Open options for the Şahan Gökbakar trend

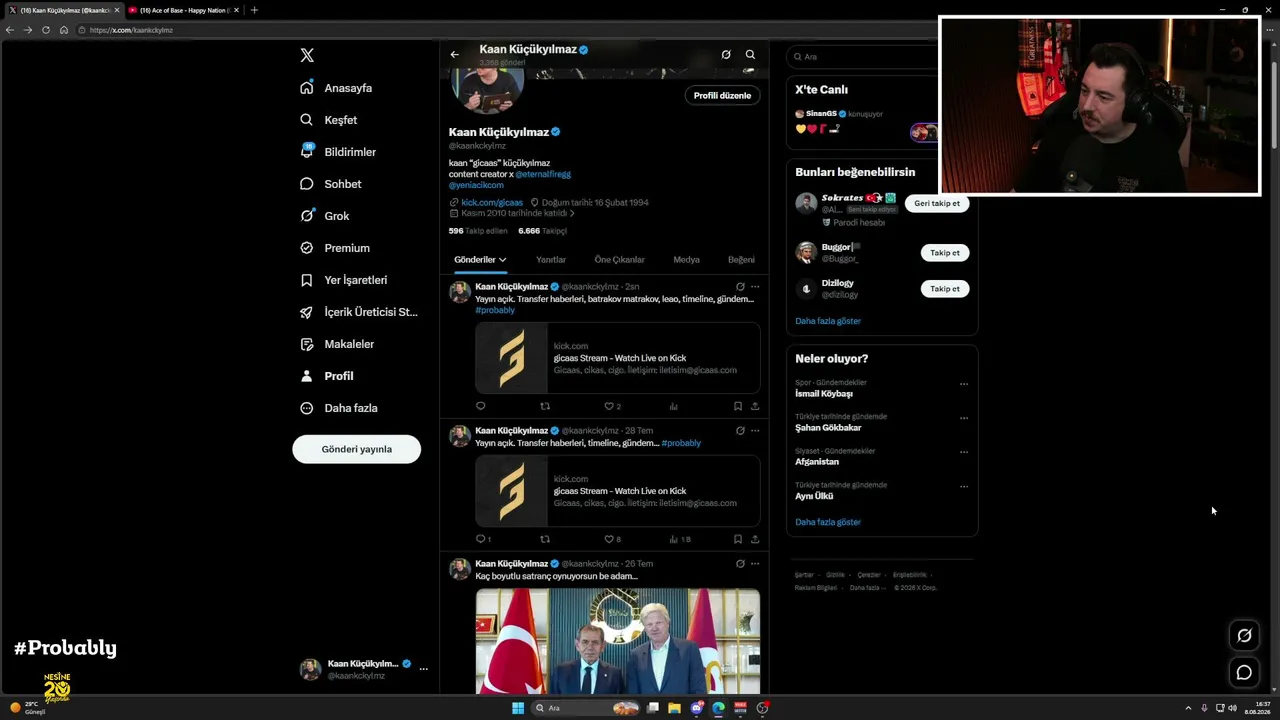pos(964,418)
